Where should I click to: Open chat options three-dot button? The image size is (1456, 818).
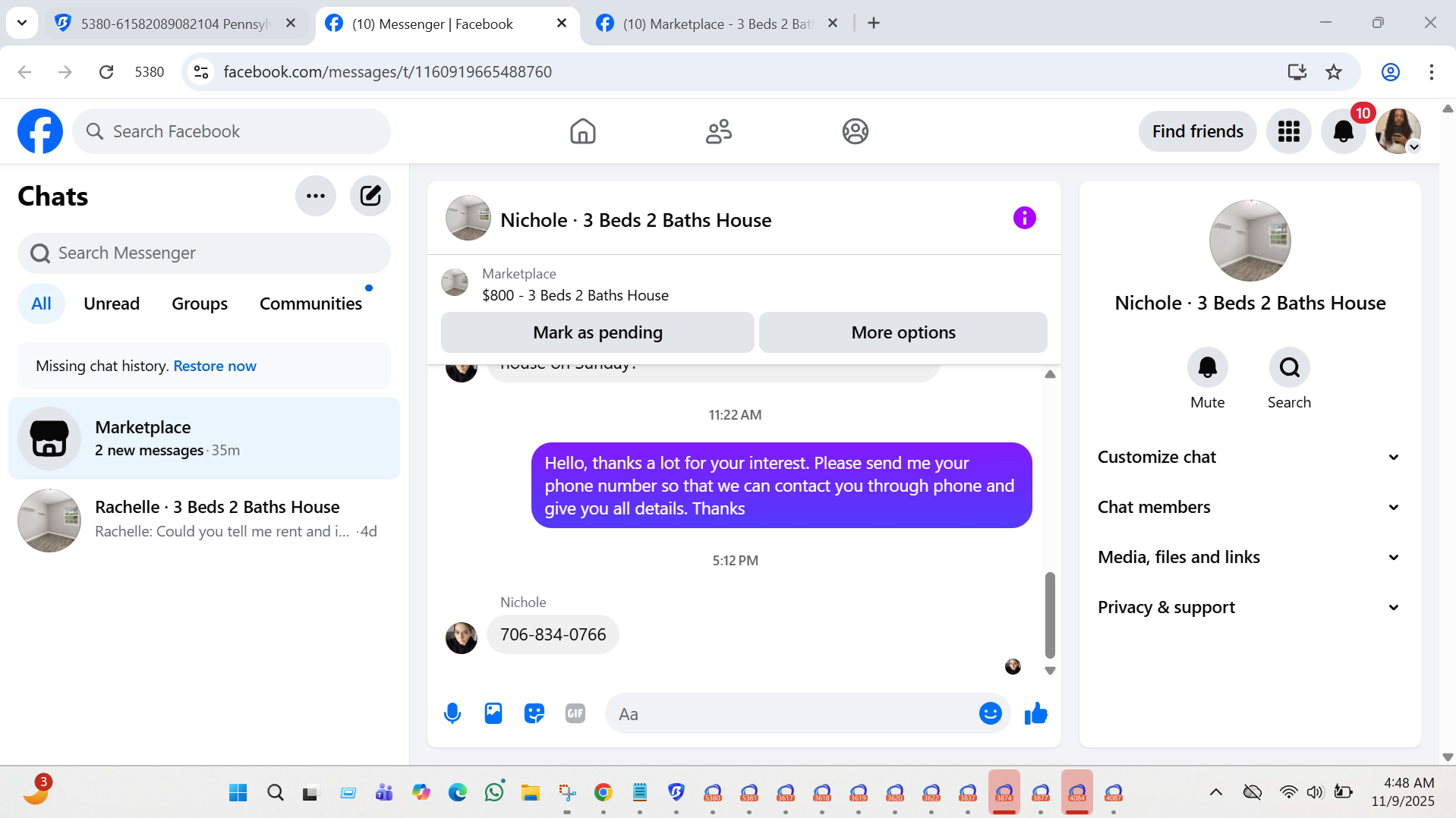tap(316, 196)
